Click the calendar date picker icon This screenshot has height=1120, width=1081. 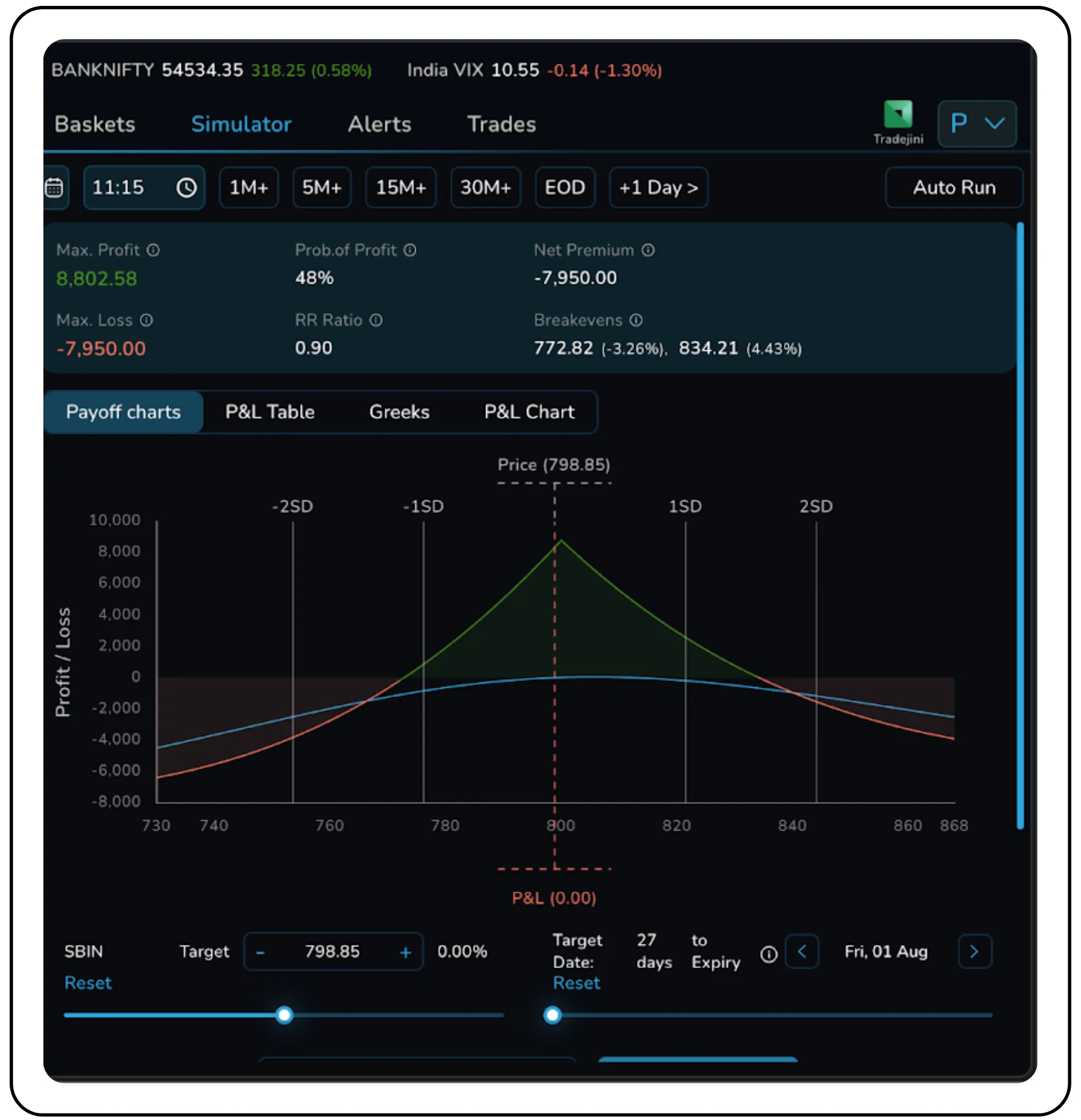tap(54, 187)
